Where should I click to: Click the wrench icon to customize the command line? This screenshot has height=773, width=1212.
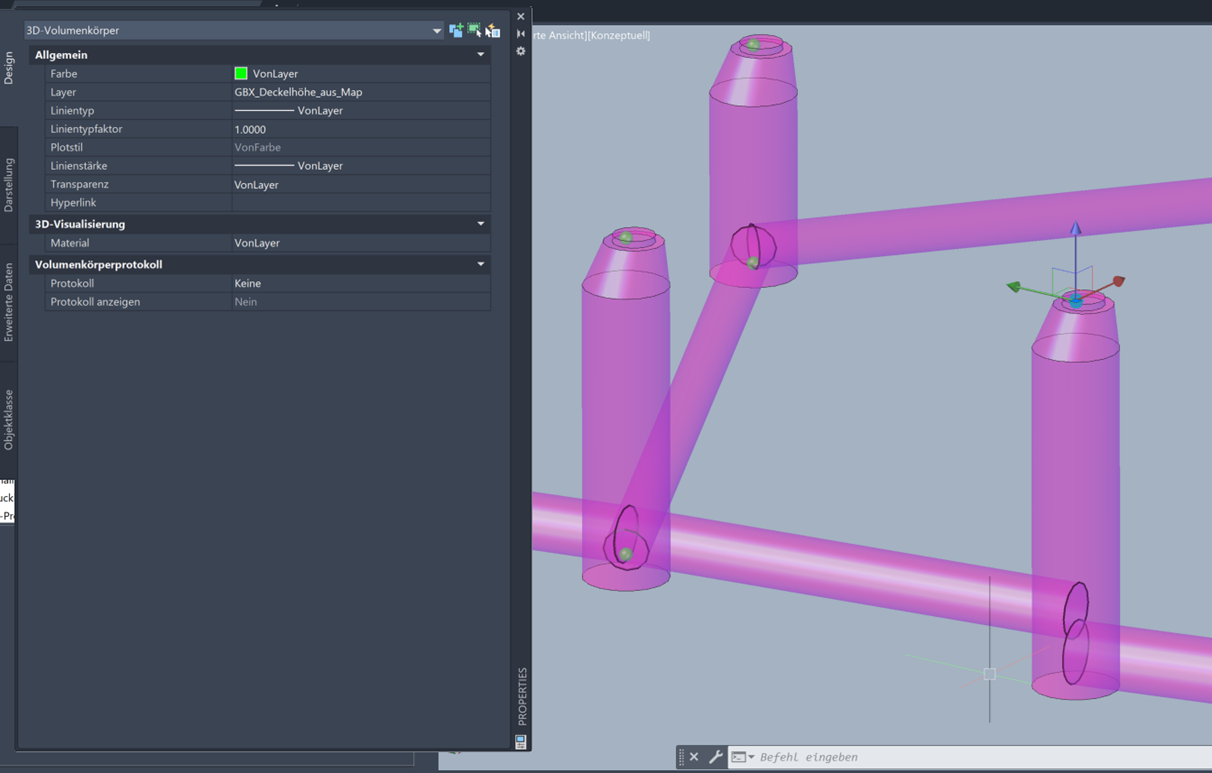pyautogui.click(x=718, y=756)
